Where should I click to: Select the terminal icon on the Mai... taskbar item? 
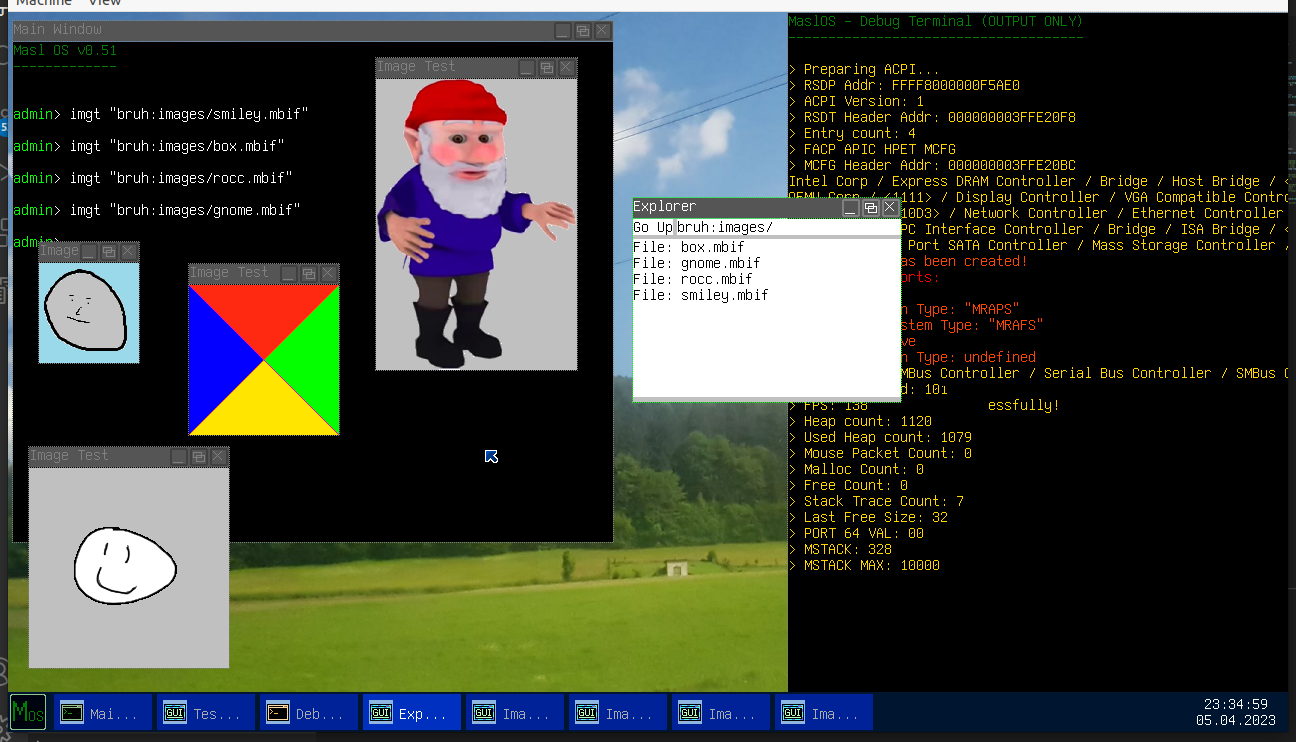71,712
